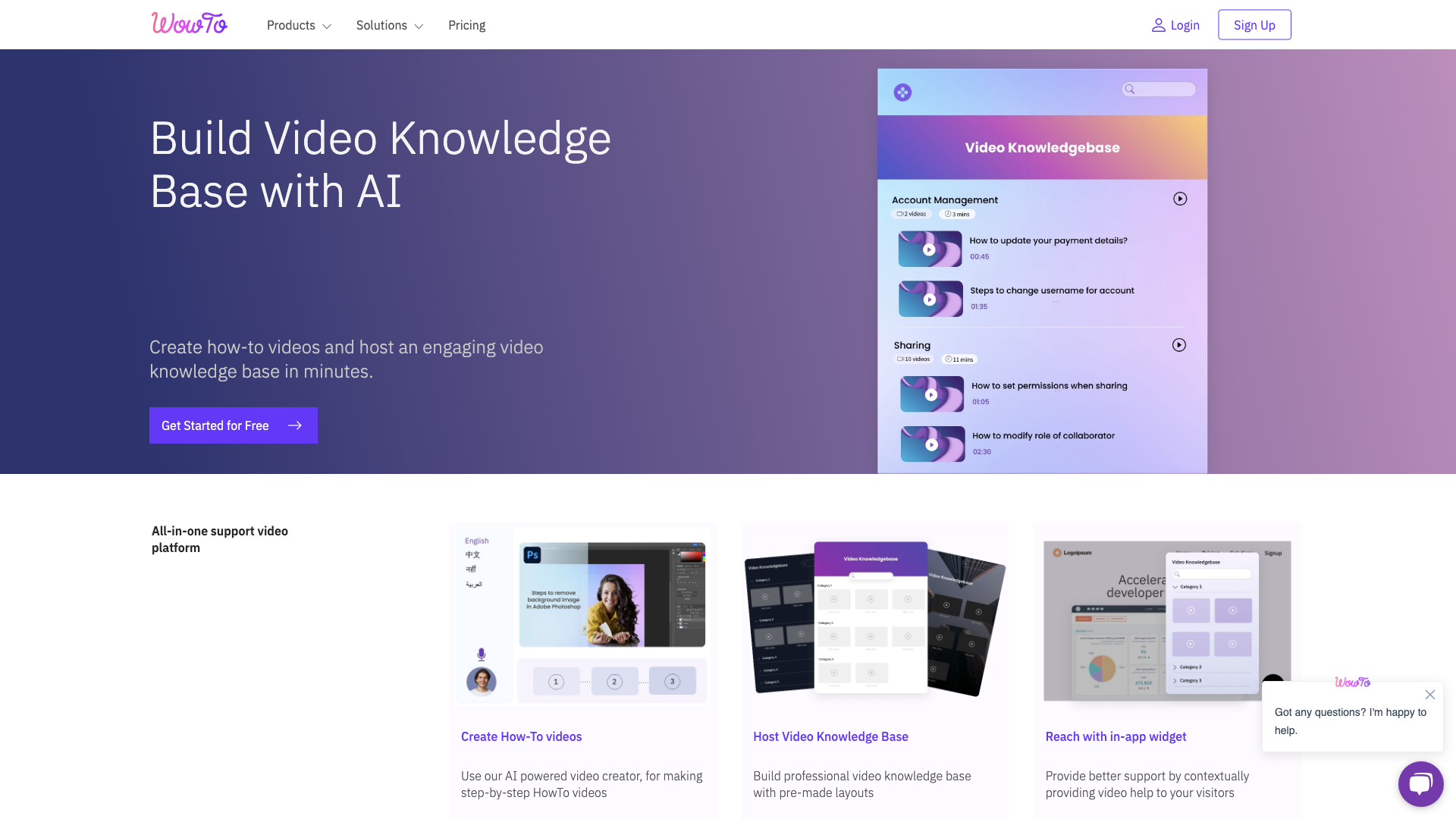The image size is (1456, 819).
Task: Play the 'Steps to change username for account' video
Action: 930,298
